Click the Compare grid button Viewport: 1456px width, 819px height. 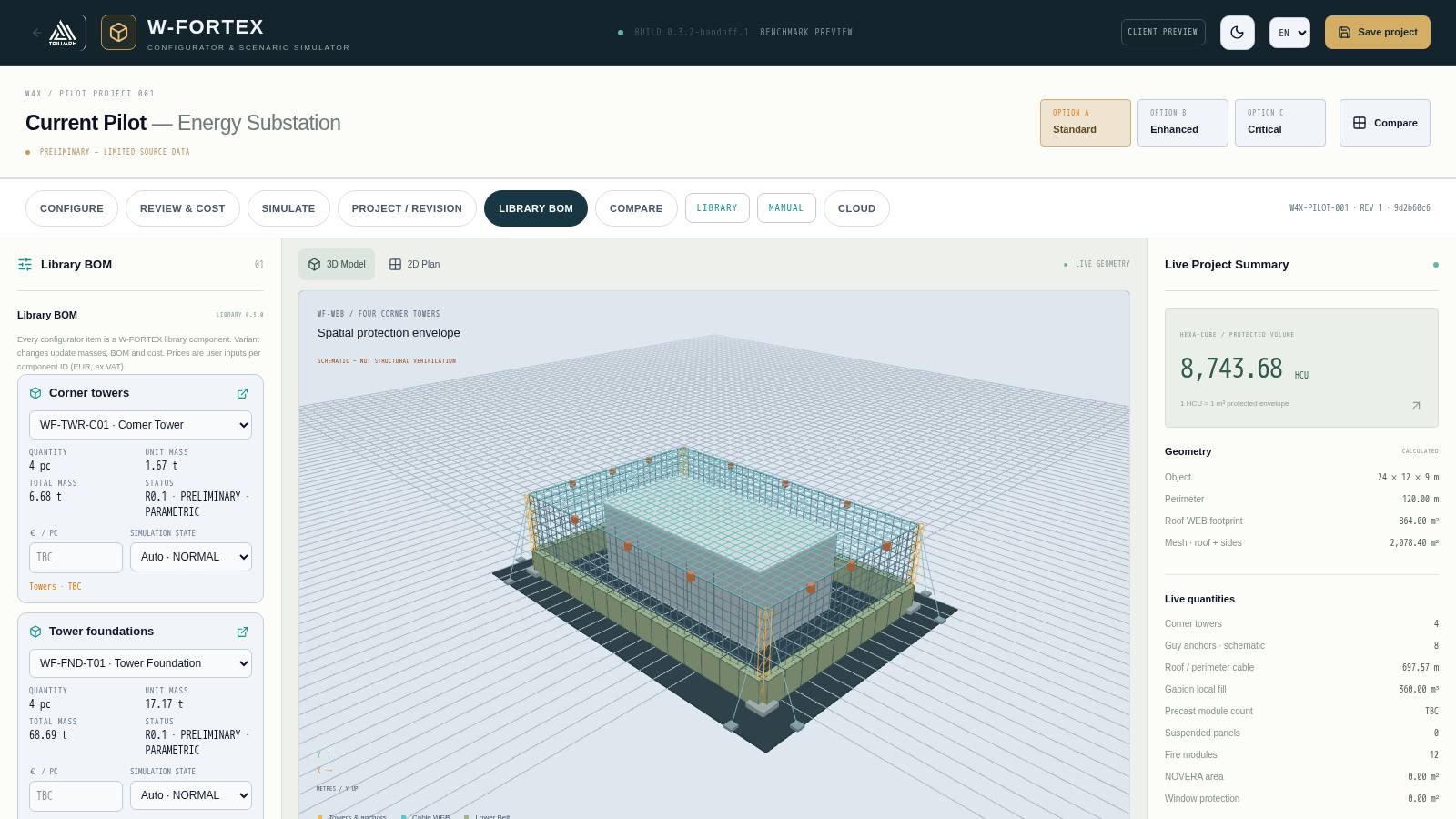click(1385, 123)
